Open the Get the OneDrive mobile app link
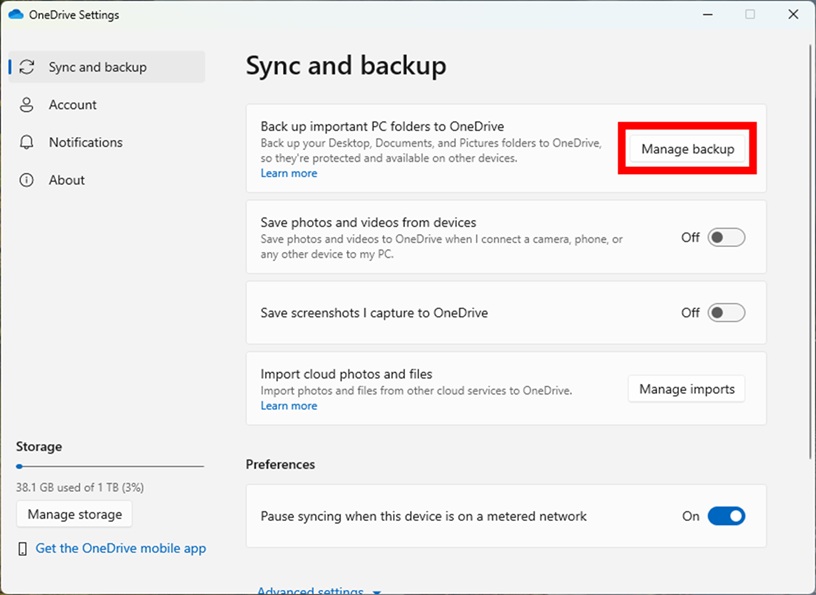The image size is (816, 595). pos(120,548)
